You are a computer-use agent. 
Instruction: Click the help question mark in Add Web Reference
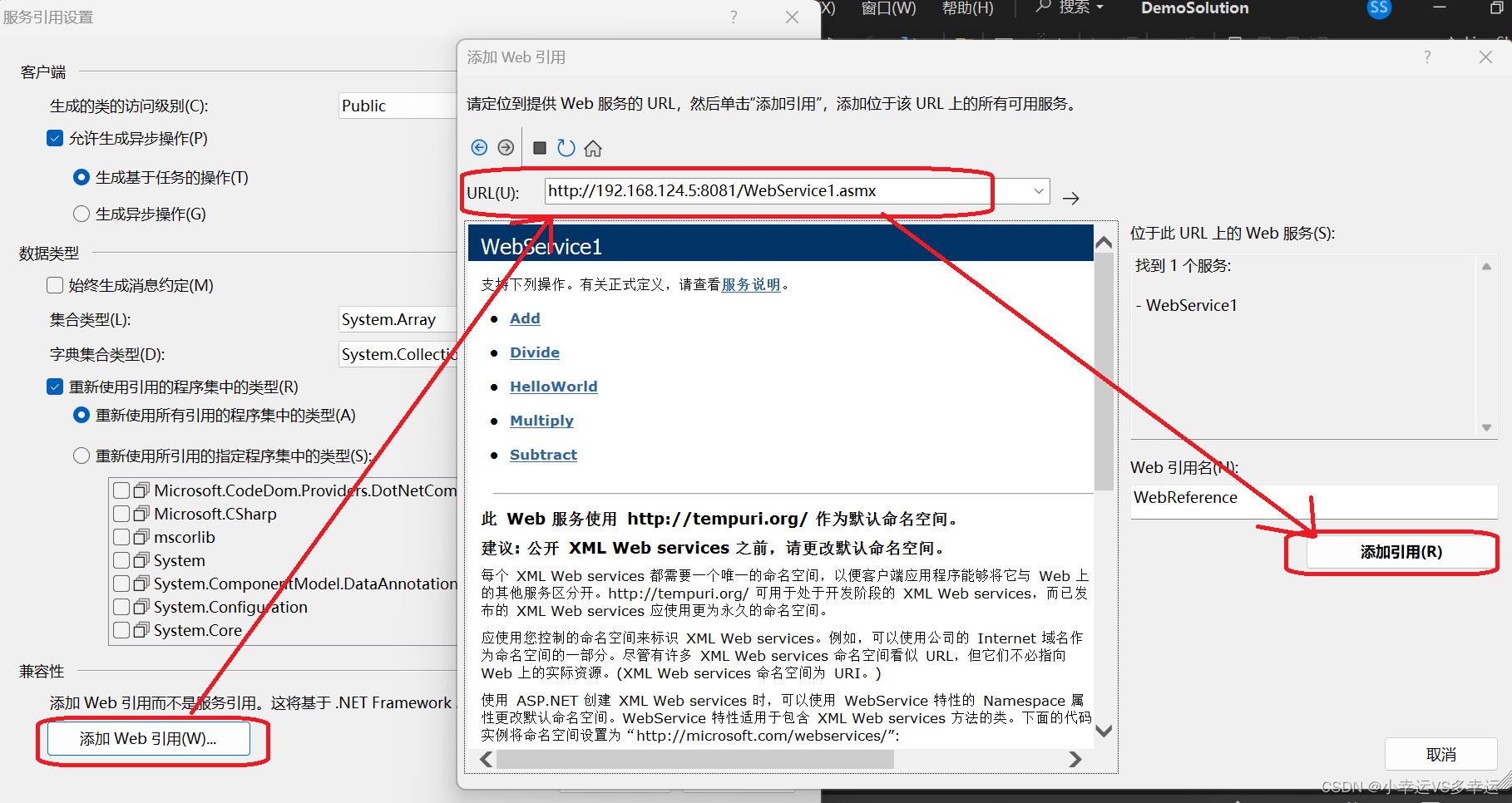[1427, 57]
